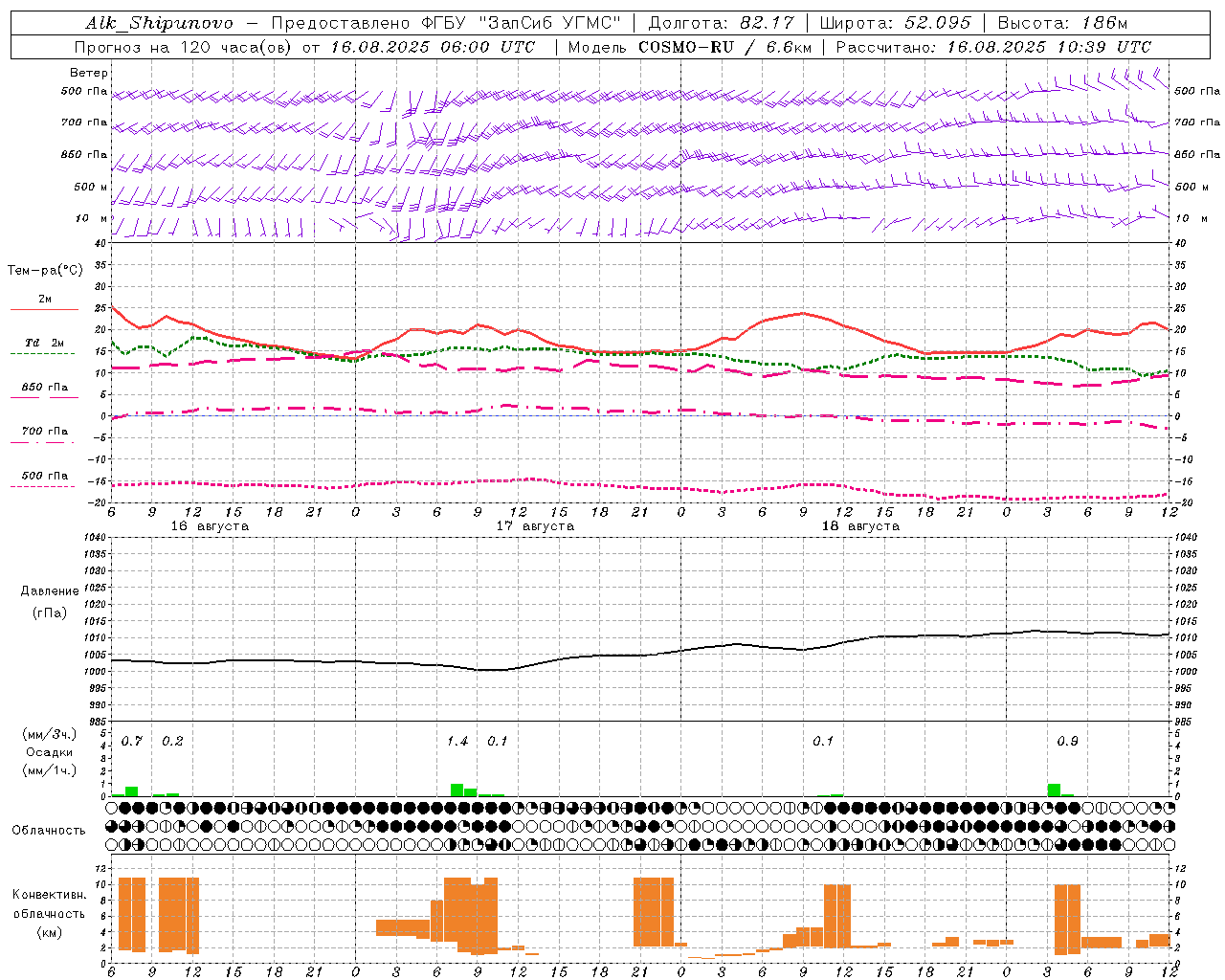Click the latitude value Широта: 52.095
Screen dimensions: 1225x980
pyautogui.click(x=896, y=23)
